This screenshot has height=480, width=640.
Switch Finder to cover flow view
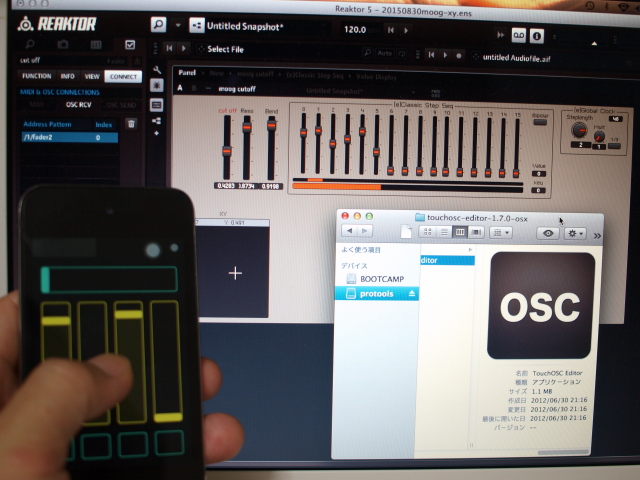(x=476, y=233)
